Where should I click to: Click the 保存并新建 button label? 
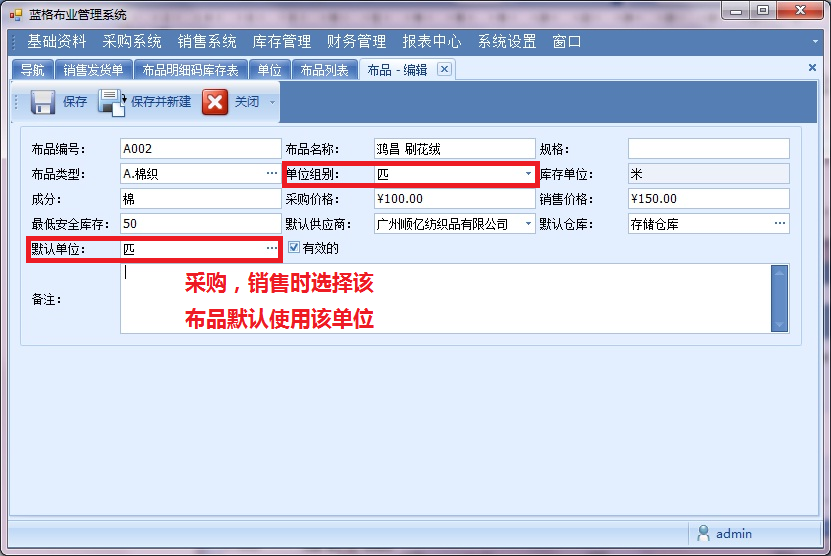point(161,102)
